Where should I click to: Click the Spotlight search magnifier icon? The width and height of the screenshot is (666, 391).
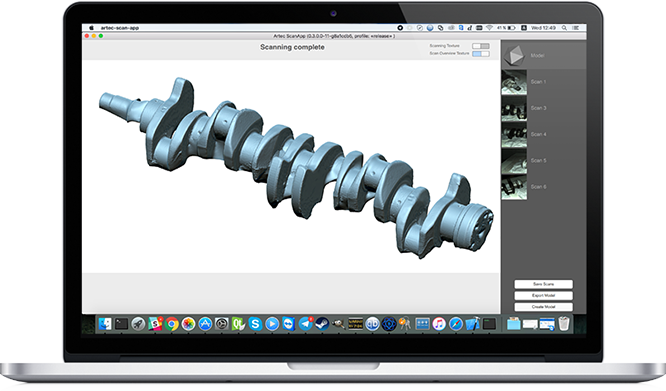pyautogui.click(x=564, y=28)
